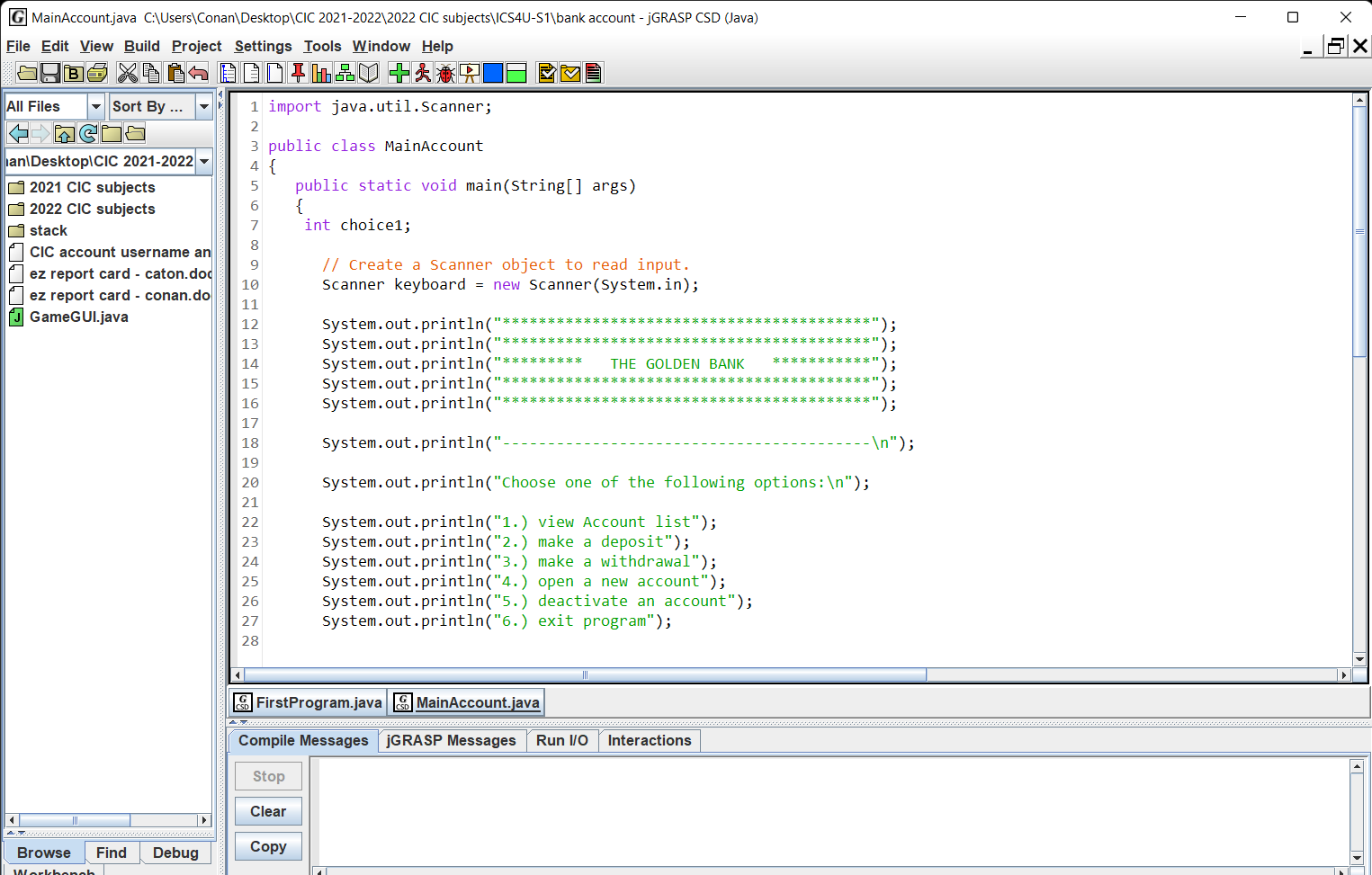Open the File menu

point(18,46)
